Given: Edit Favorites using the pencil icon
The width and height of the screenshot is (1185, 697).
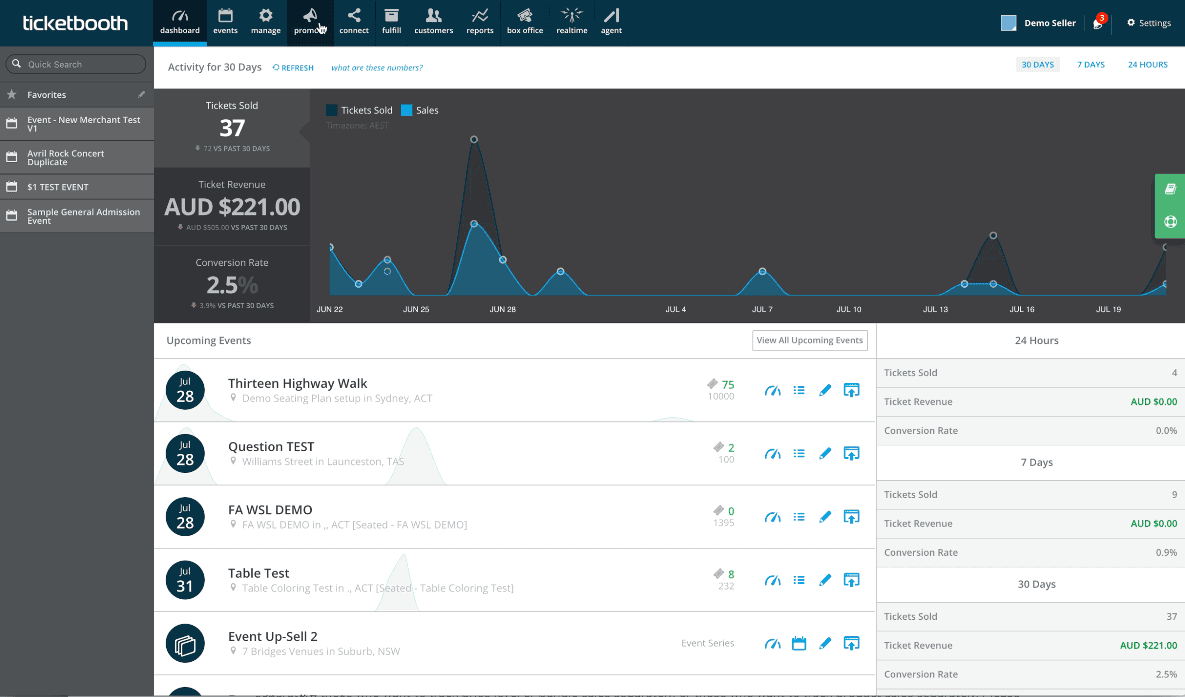Looking at the screenshot, I should (141, 94).
